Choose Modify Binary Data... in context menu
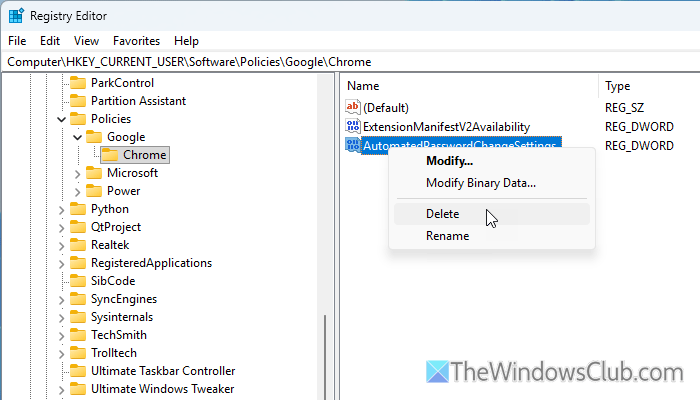 click(x=492, y=183)
